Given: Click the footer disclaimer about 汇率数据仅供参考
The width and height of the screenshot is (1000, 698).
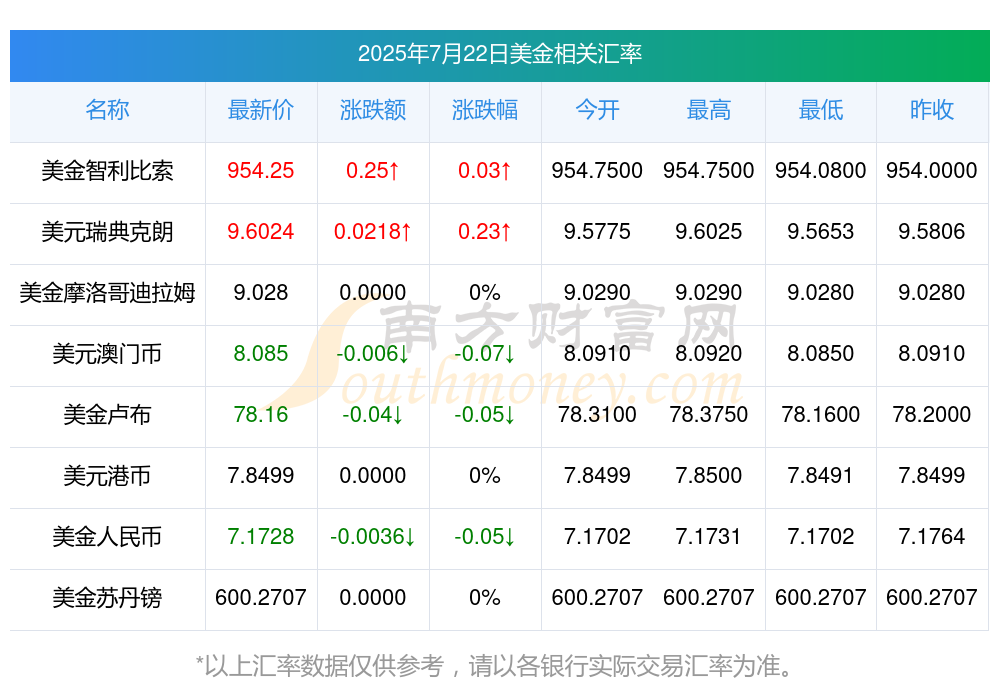Looking at the screenshot, I should 496,666.
